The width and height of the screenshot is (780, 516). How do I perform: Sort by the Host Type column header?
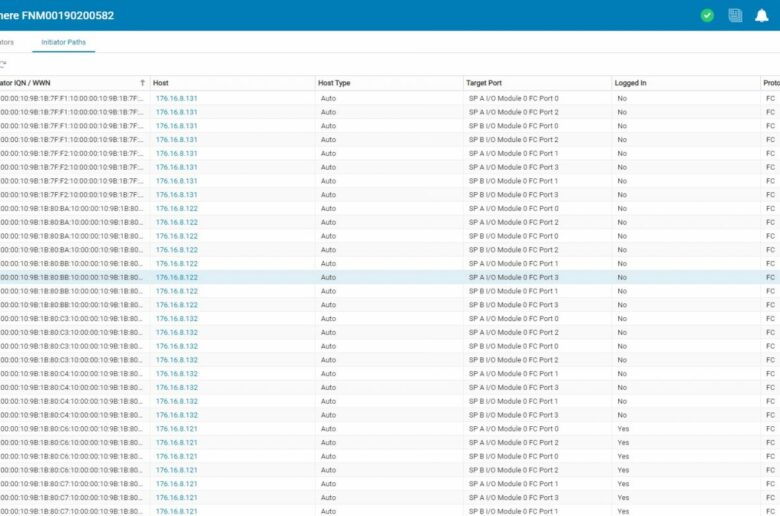(334, 83)
